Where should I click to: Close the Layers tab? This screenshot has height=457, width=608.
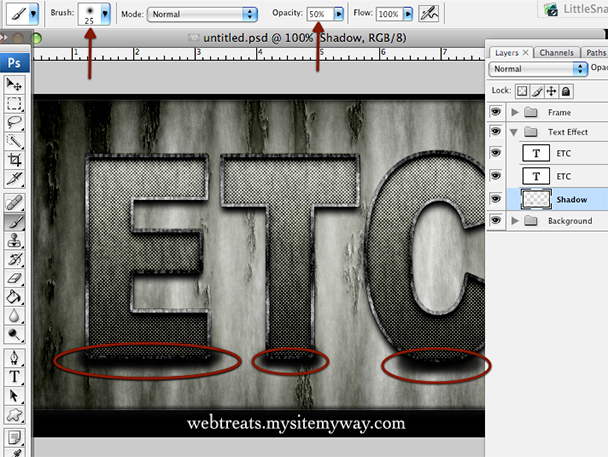pyautogui.click(x=526, y=52)
